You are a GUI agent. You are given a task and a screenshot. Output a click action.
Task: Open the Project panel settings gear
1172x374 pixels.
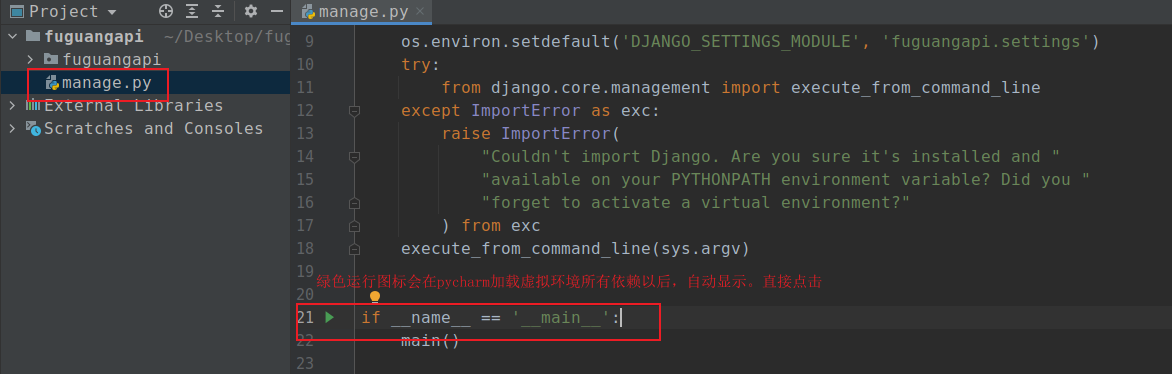251,11
